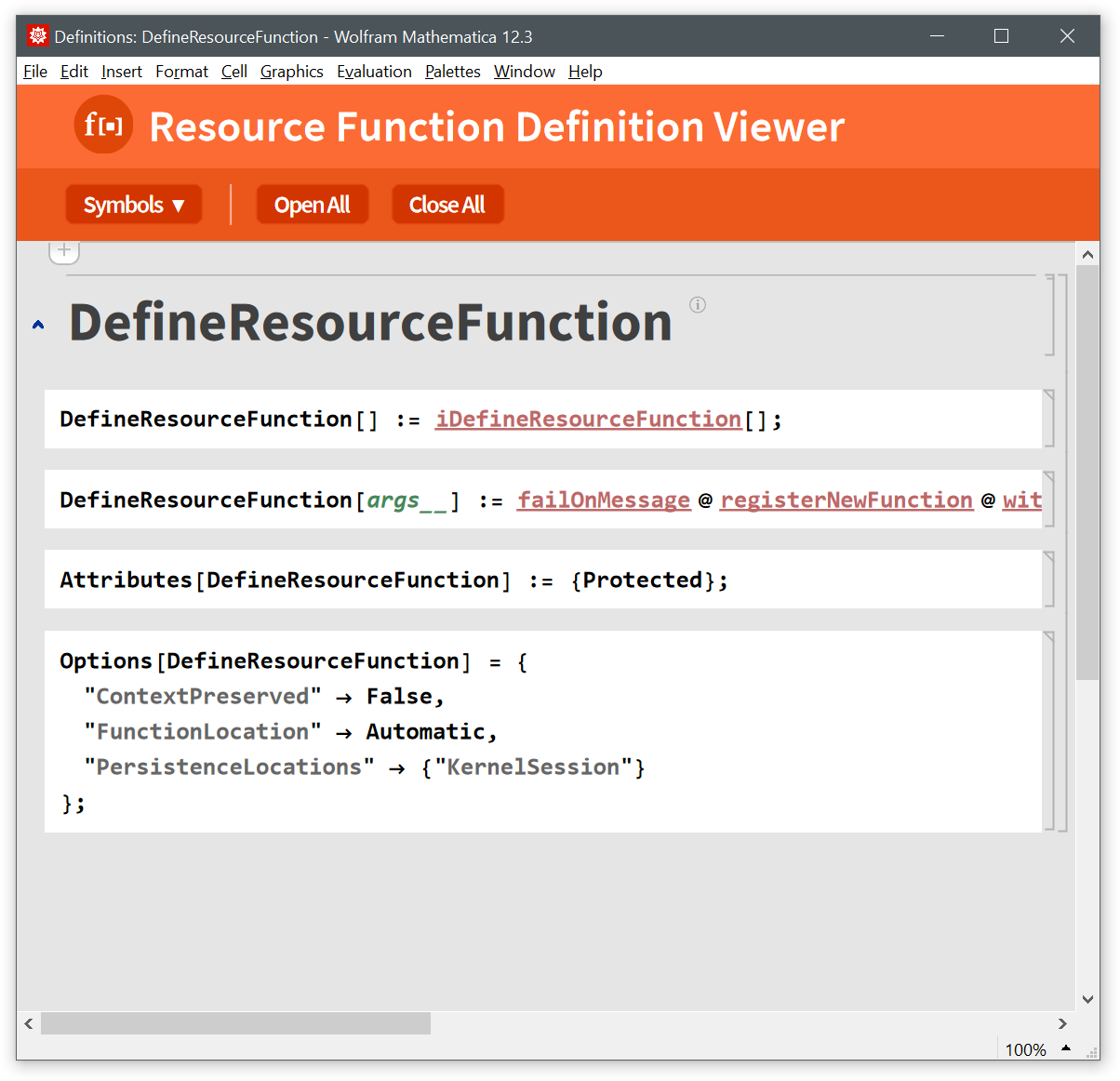Click the Open All button
The image size is (1120, 1081).
(x=313, y=205)
